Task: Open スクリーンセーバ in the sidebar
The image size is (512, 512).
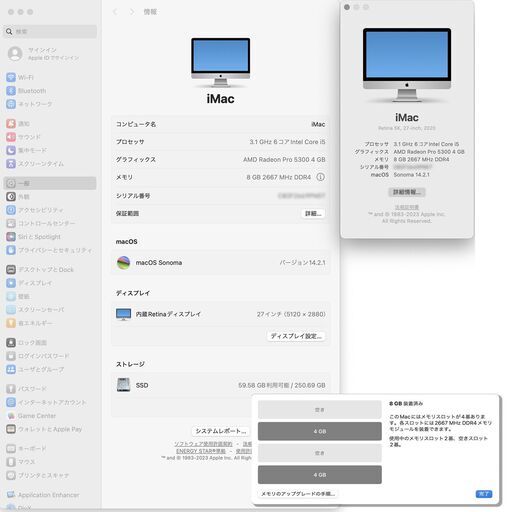Action: (x=50, y=310)
